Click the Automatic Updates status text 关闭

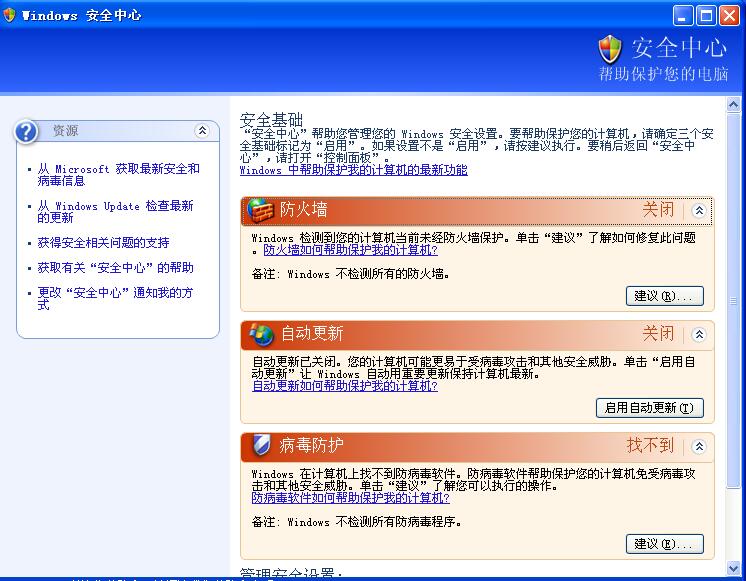[x=658, y=334]
